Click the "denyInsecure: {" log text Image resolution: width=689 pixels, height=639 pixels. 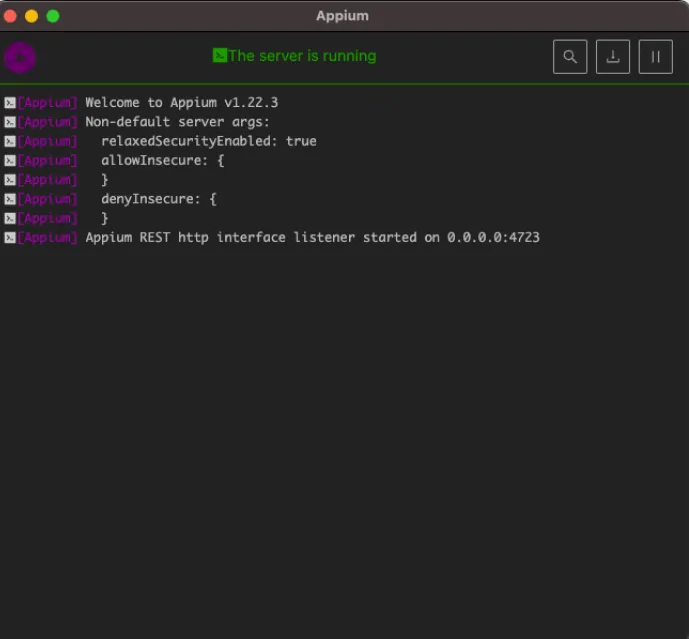[158, 199]
